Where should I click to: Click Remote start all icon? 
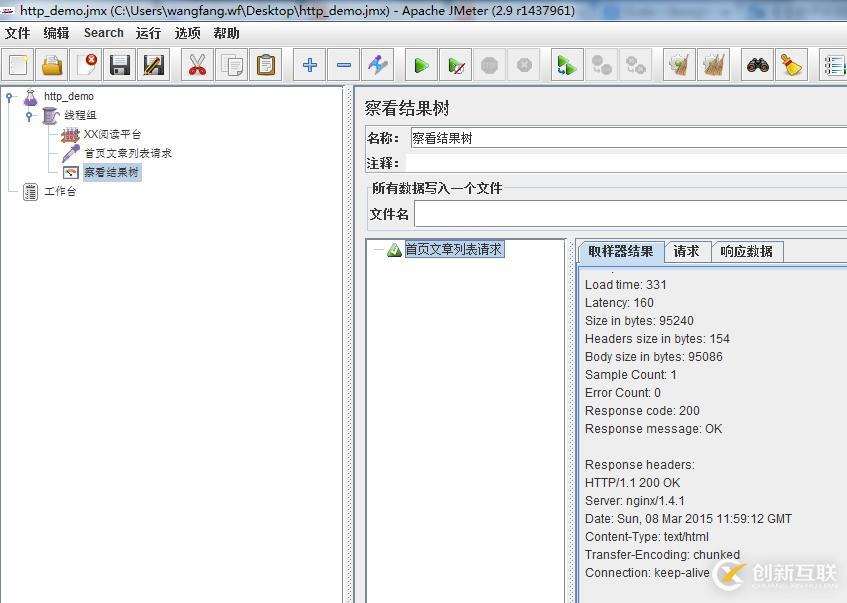[x=567, y=65]
